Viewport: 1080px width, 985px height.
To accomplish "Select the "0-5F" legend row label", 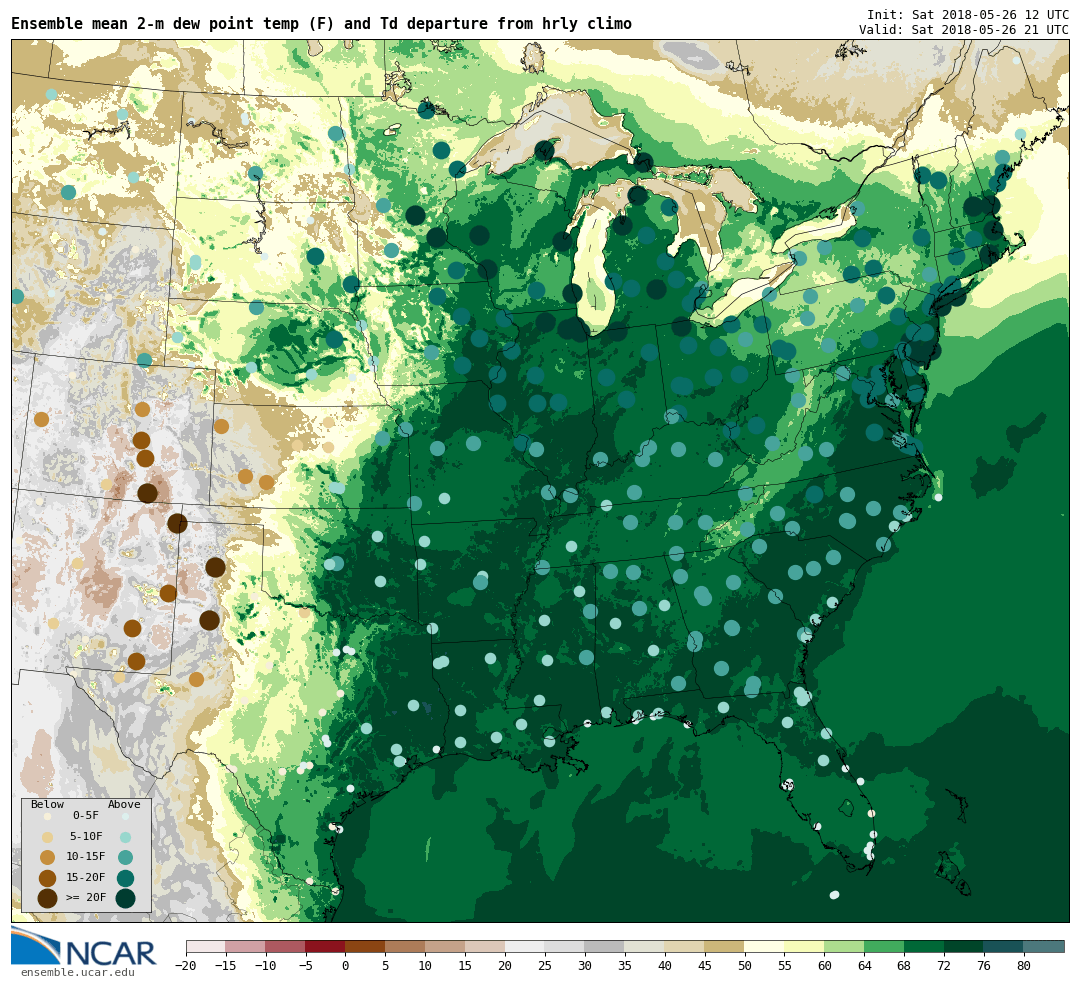I will point(85,816).
